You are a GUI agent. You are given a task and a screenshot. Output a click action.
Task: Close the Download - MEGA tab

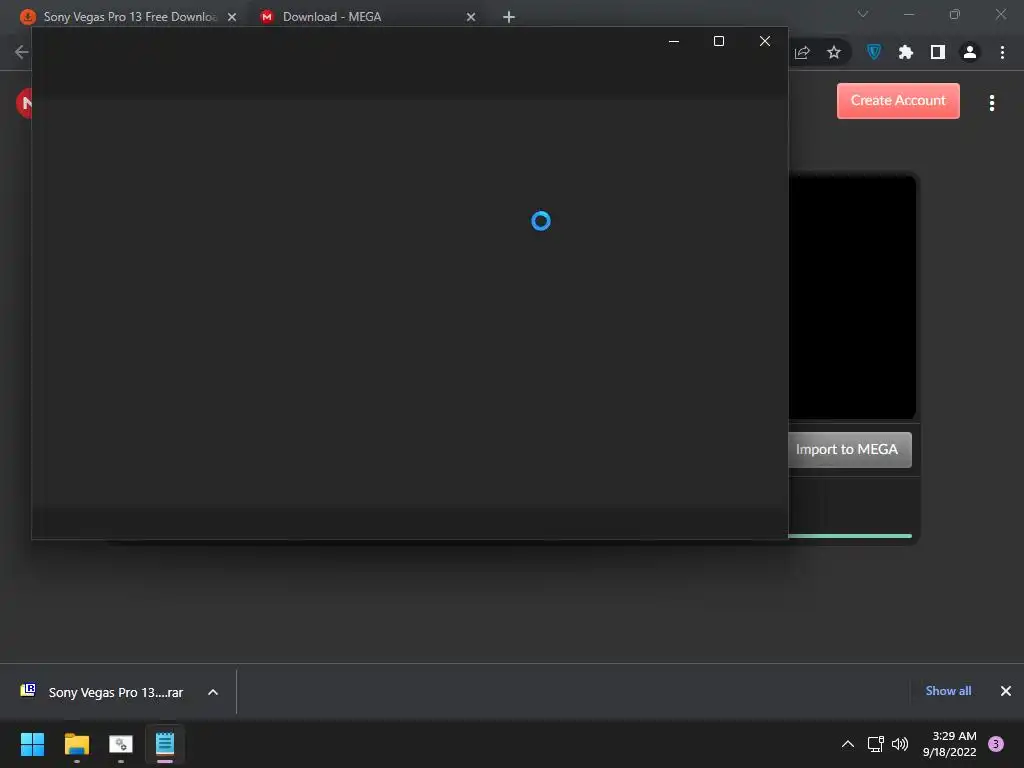(x=471, y=17)
